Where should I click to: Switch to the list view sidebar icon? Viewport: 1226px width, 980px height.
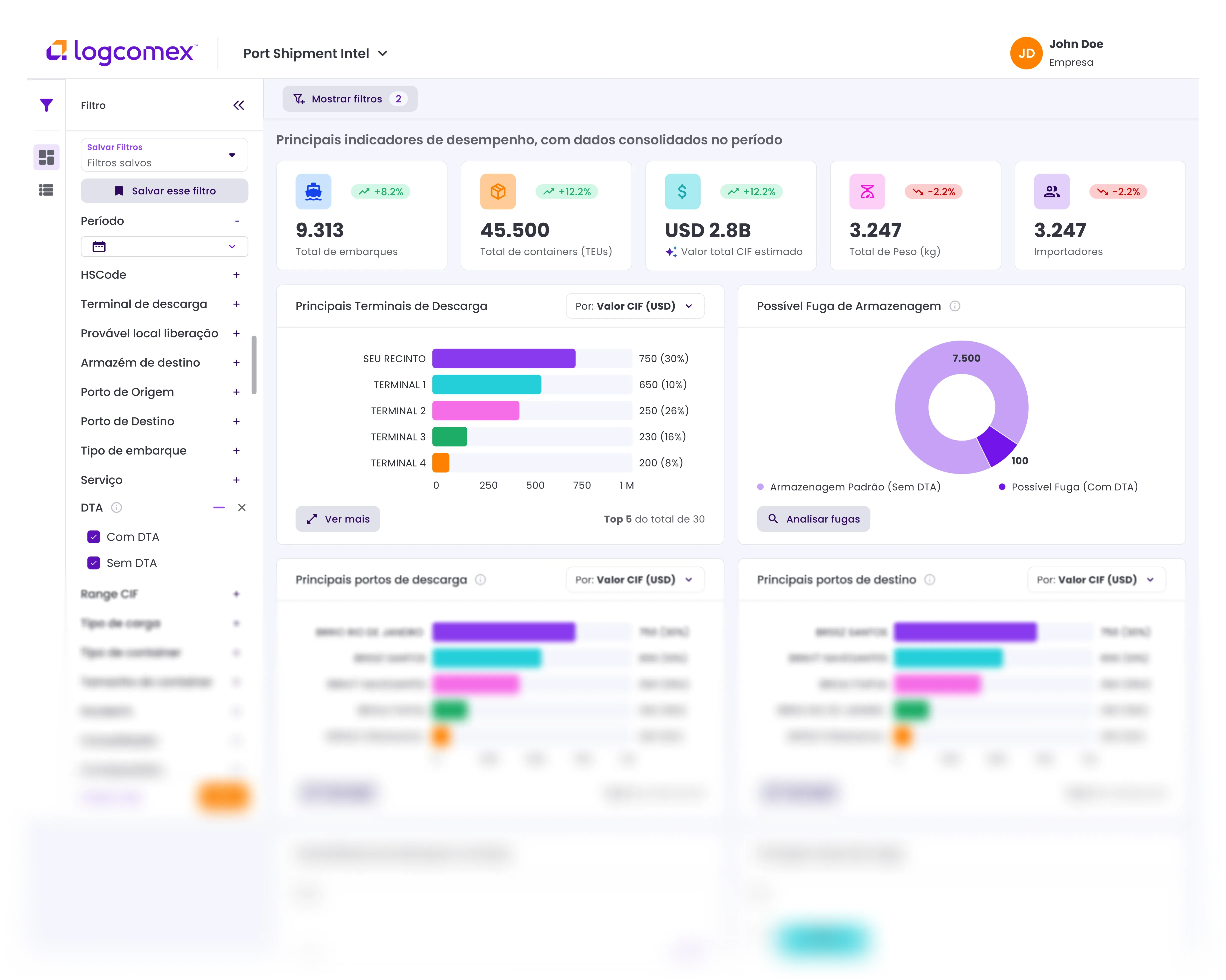click(46, 190)
